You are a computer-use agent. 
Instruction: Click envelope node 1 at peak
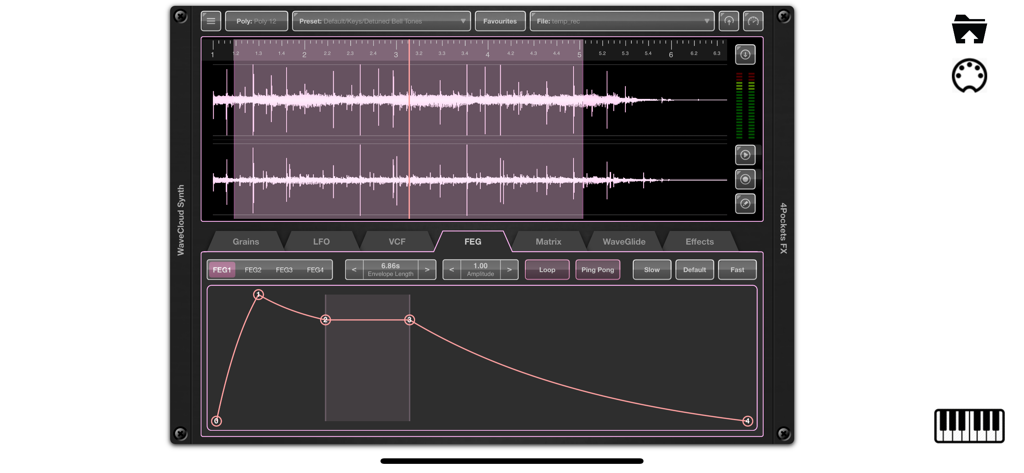tap(259, 295)
